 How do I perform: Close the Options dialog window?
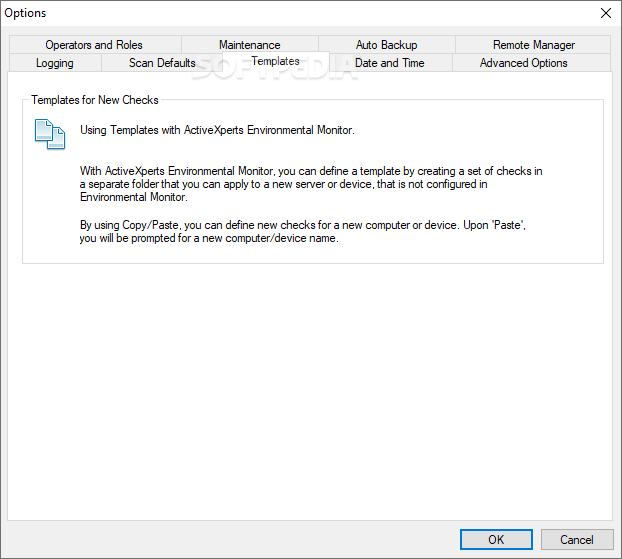click(x=606, y=13)
